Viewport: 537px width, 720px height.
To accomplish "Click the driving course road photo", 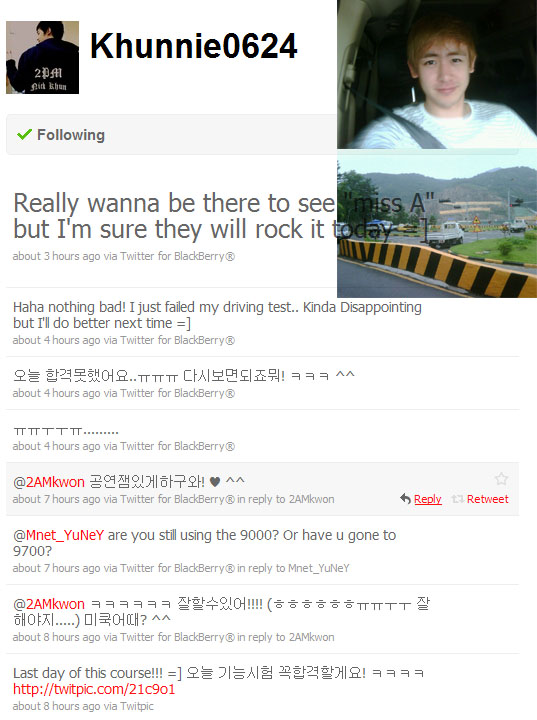I will pos(437,223).
